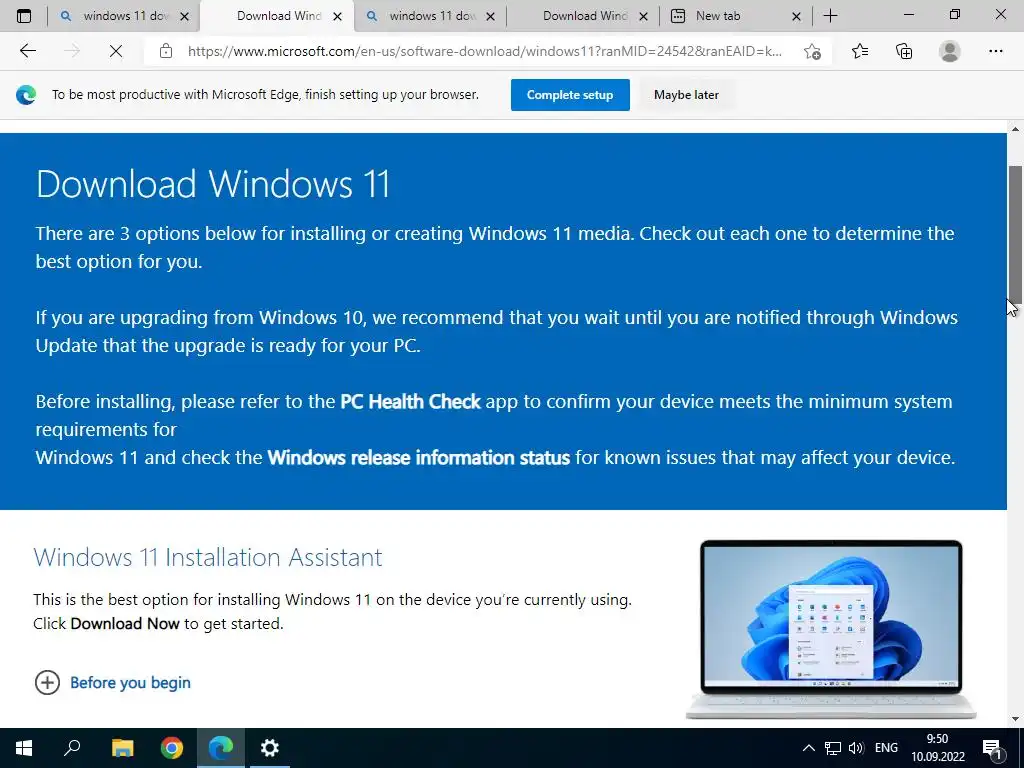Launch Google Chrome from the taskbar

[x=172, y=748]
